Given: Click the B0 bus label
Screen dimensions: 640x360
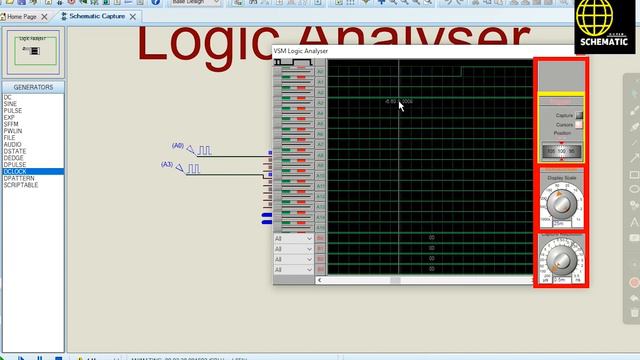Looking at the screenshot, I should tap(320, 238).
